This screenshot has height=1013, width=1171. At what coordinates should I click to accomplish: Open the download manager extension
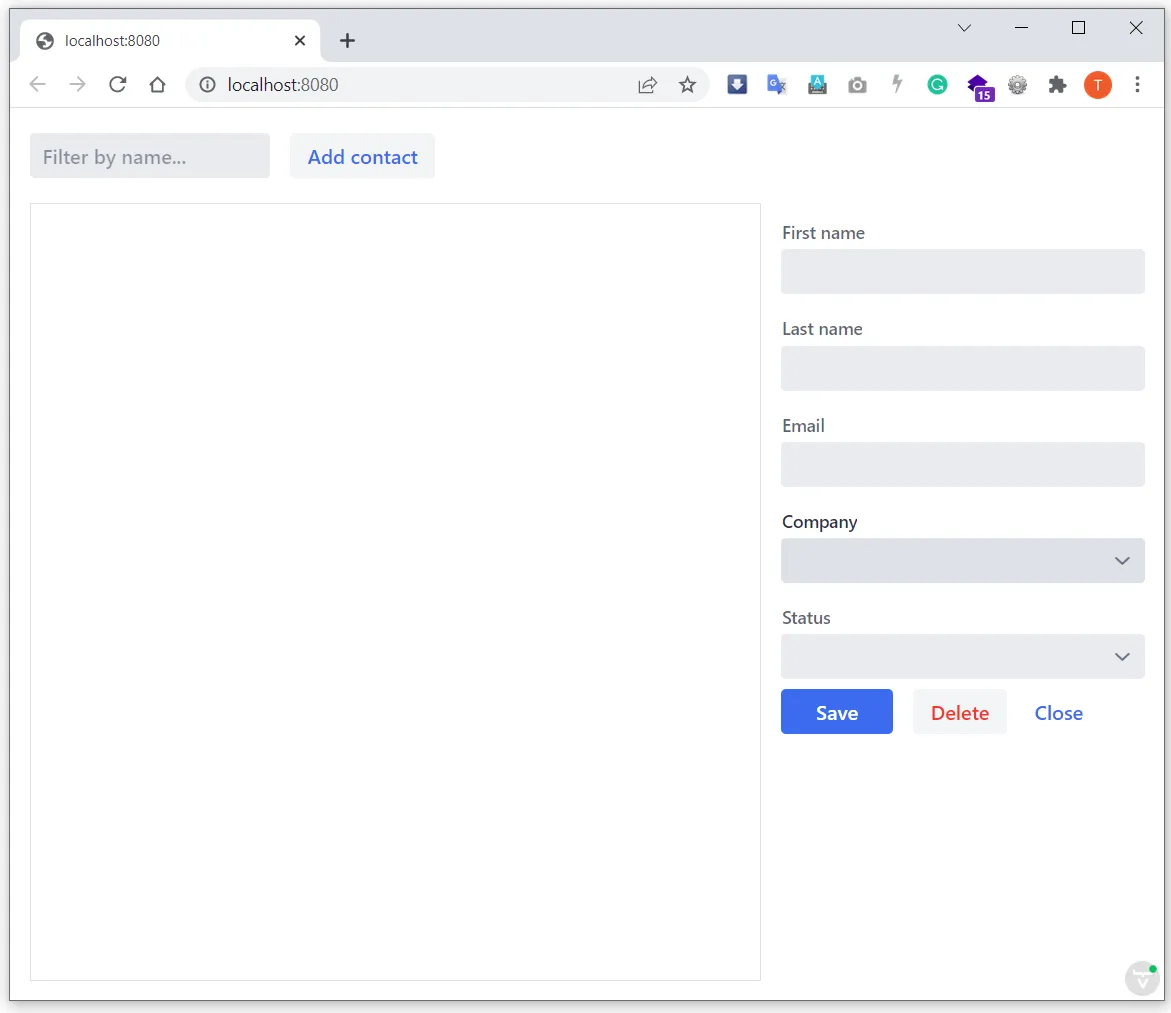pos(737,85)
